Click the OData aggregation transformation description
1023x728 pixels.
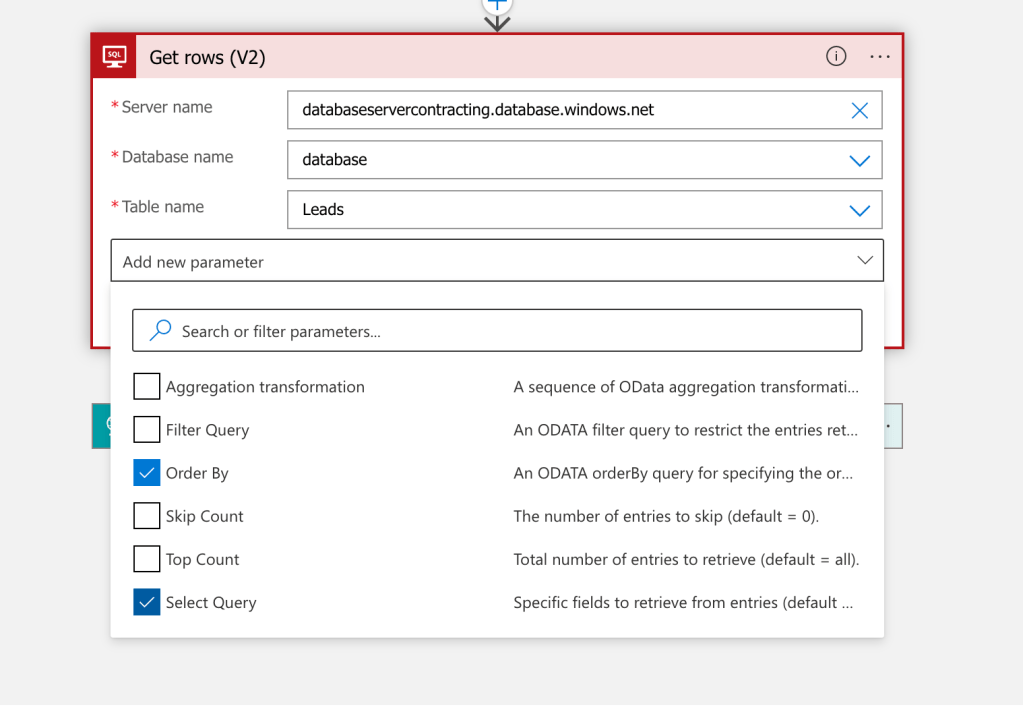click(686, 387)
